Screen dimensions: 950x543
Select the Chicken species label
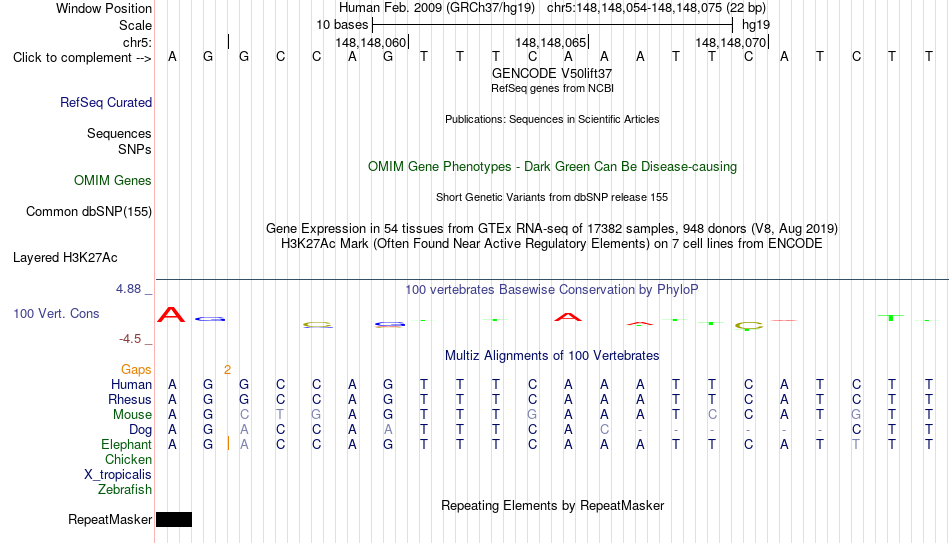point(128,459)
